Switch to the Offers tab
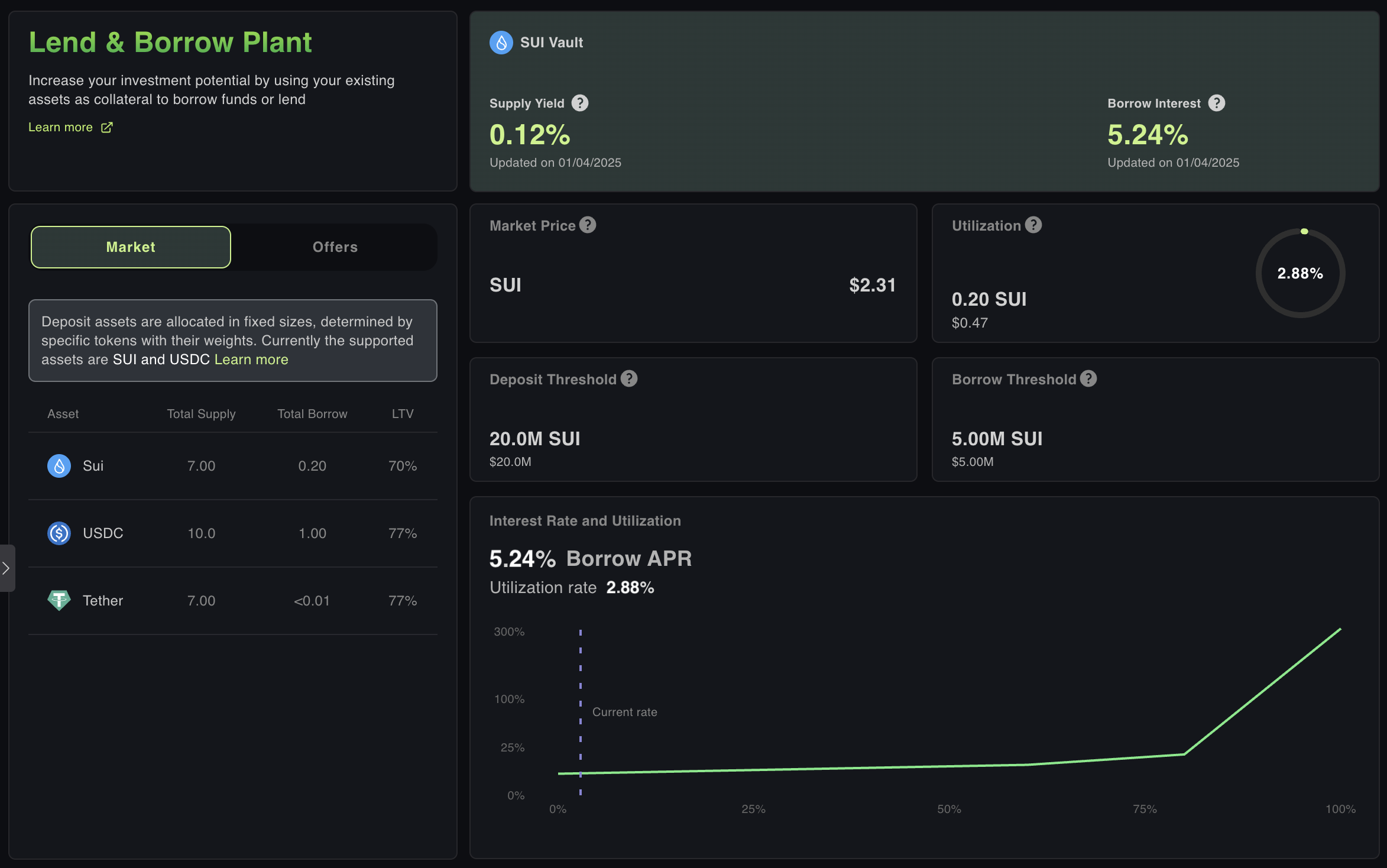This screenshot has width=1387, height=868. tap(335, 247)
